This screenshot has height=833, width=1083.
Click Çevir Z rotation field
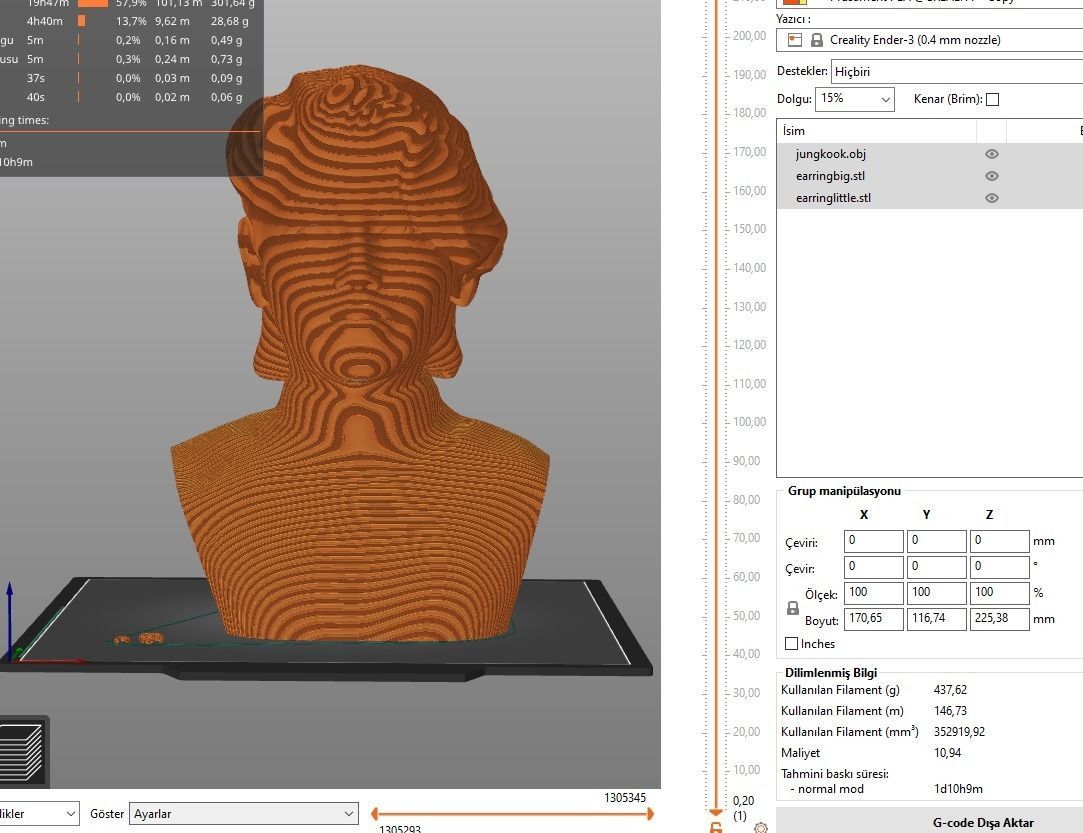999,567
